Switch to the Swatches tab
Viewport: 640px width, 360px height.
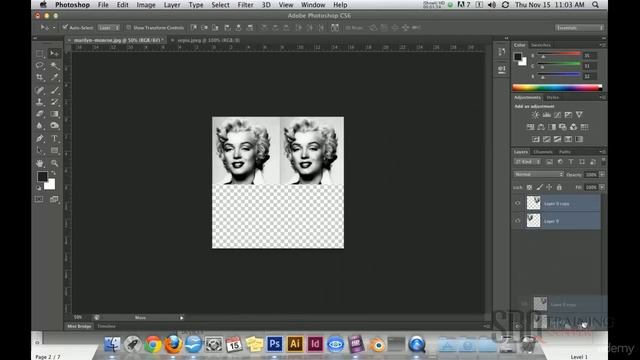tap(541, 45)
